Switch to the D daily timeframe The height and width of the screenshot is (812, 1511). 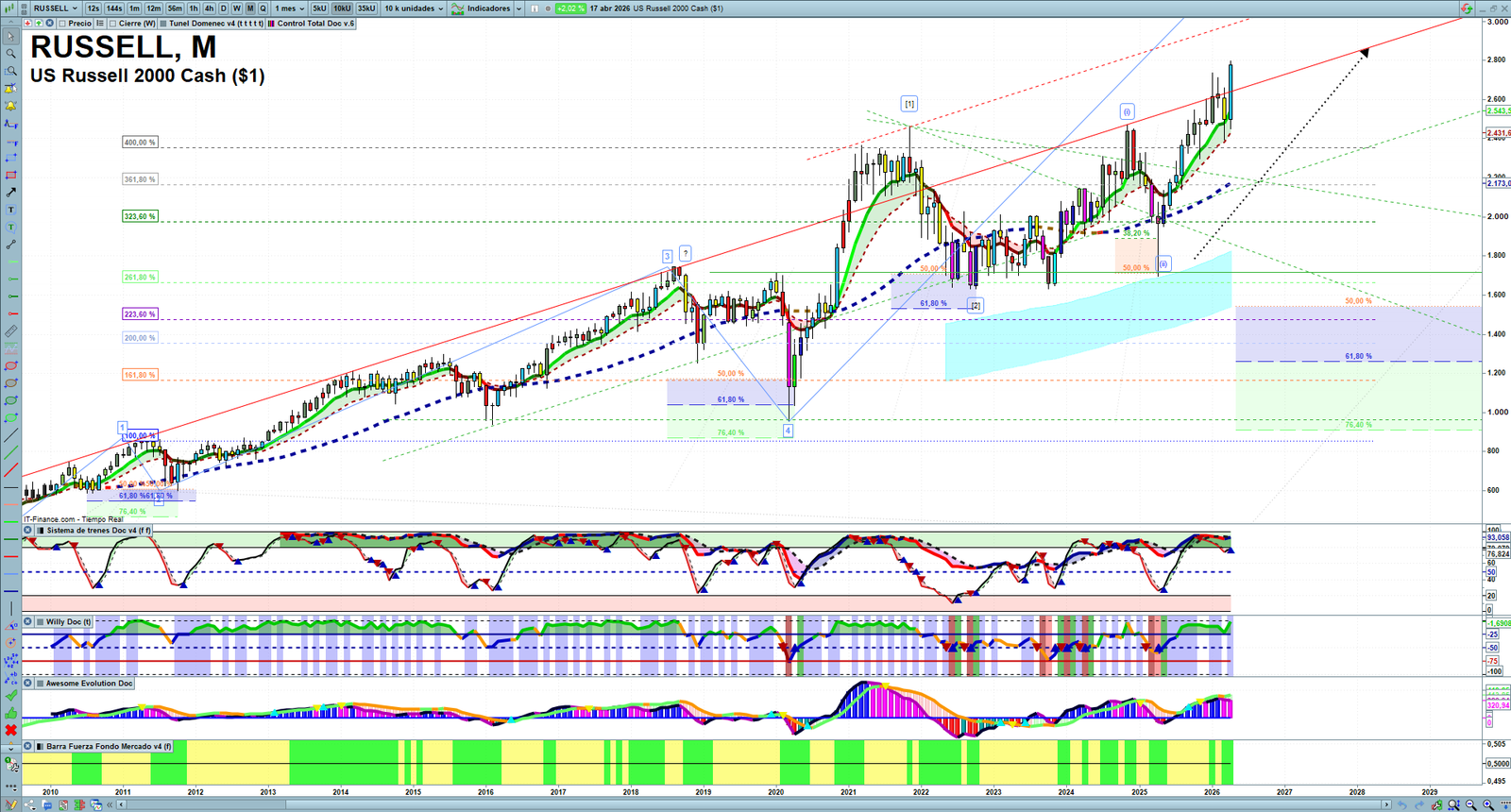click(224, 8)
